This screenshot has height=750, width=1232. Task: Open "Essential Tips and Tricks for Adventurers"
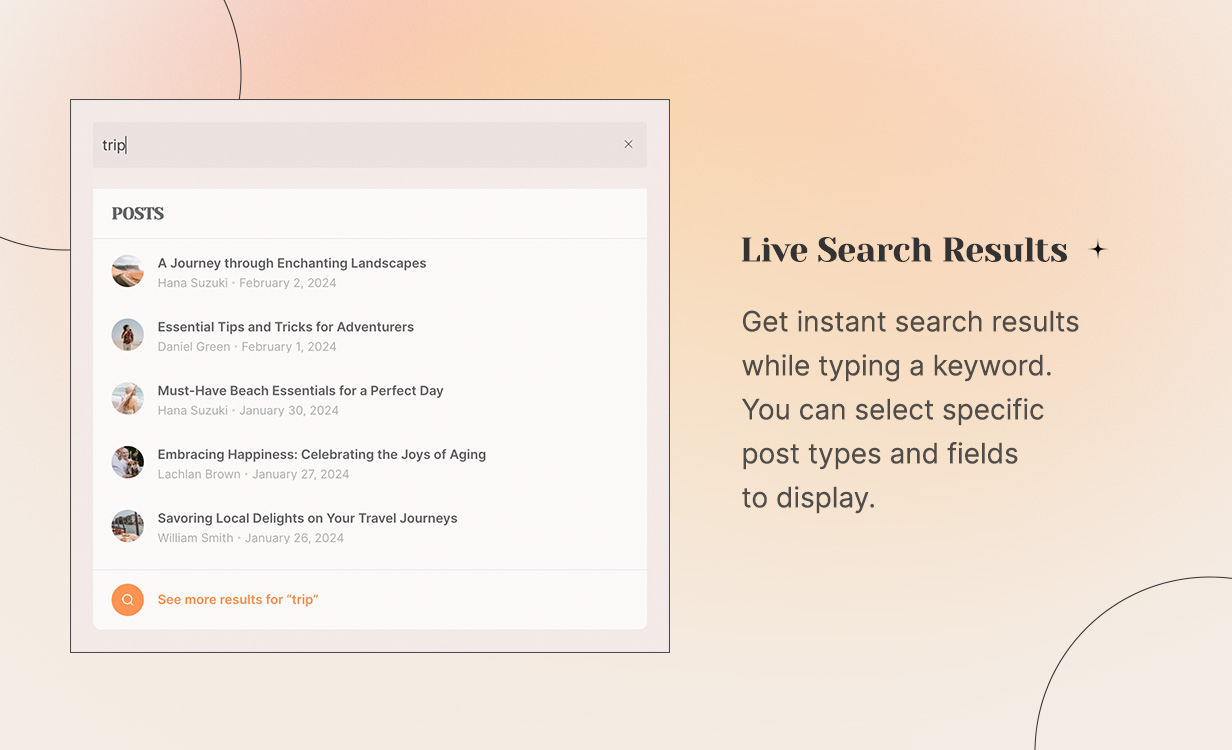point(285,327)
